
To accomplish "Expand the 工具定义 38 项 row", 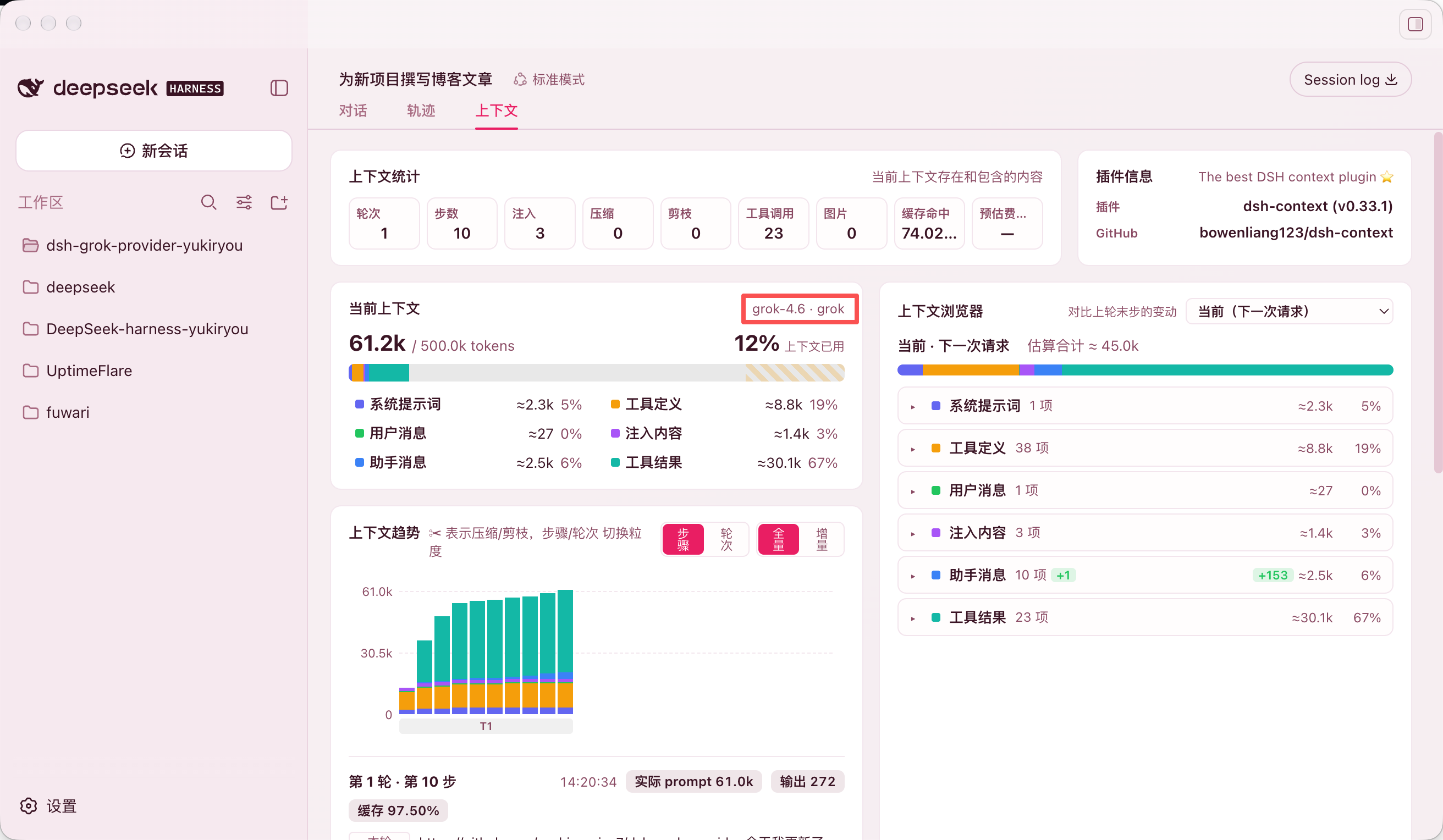I will [1145, 449].
